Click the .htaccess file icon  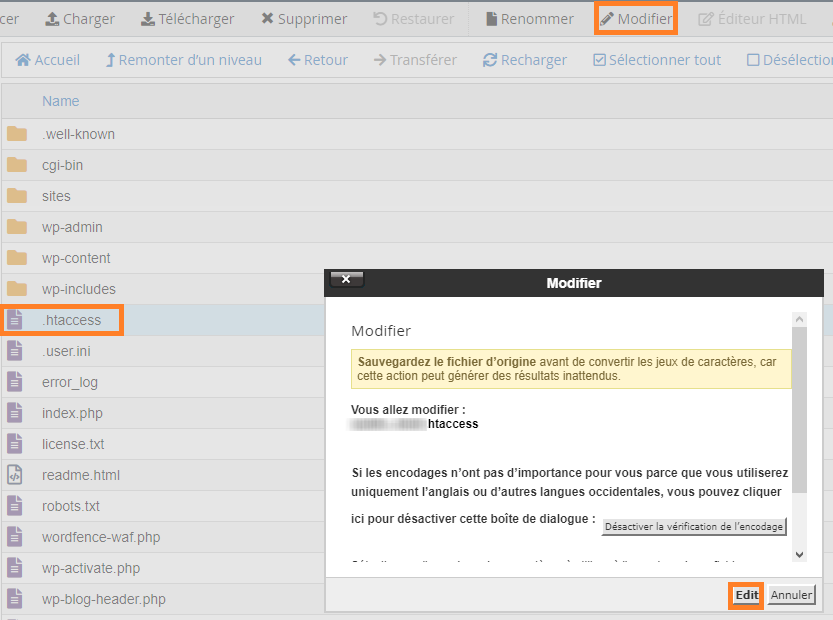coord(15,320)
